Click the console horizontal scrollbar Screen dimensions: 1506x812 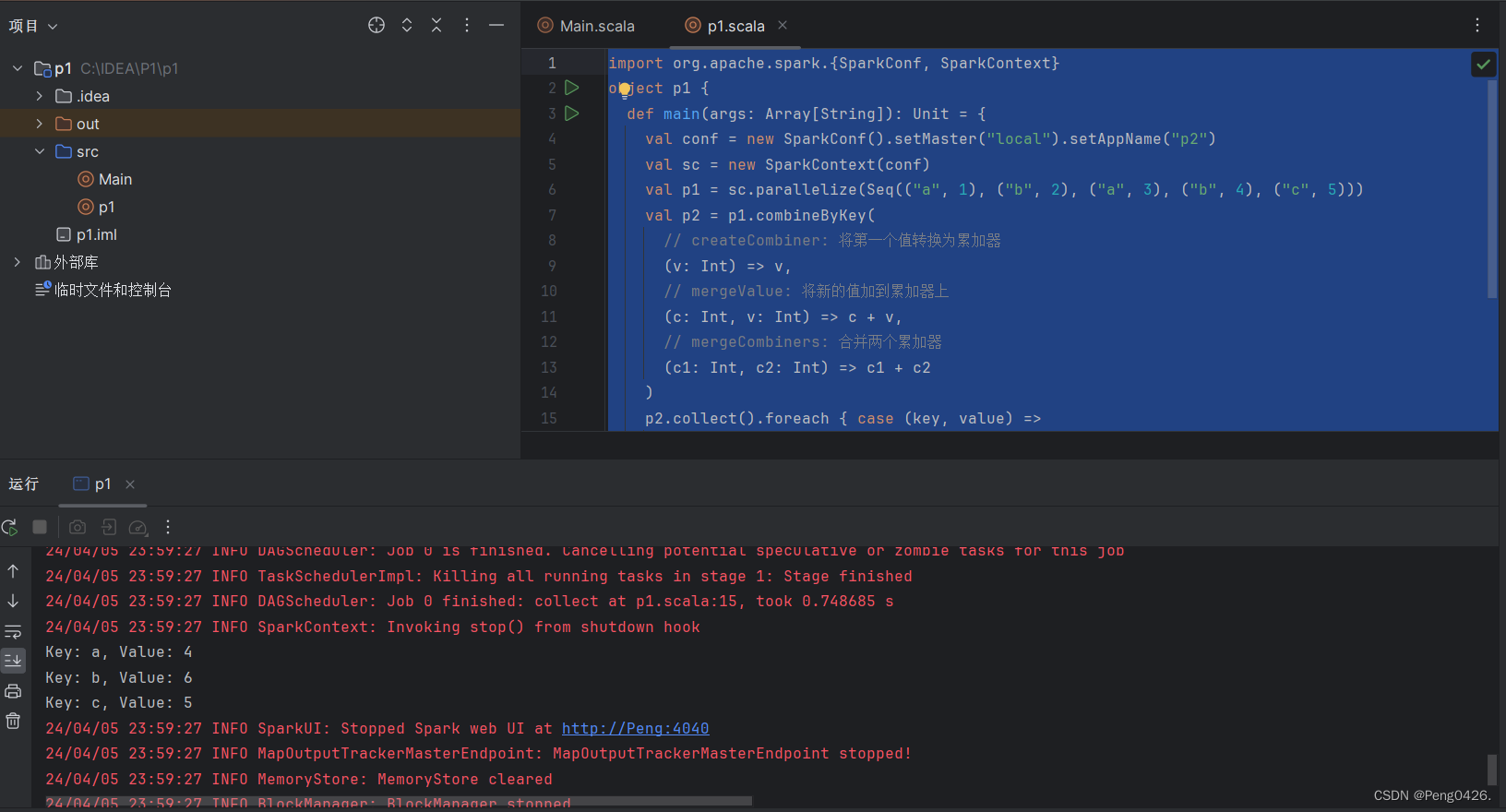pyautogui.click(x=399, y=801)
